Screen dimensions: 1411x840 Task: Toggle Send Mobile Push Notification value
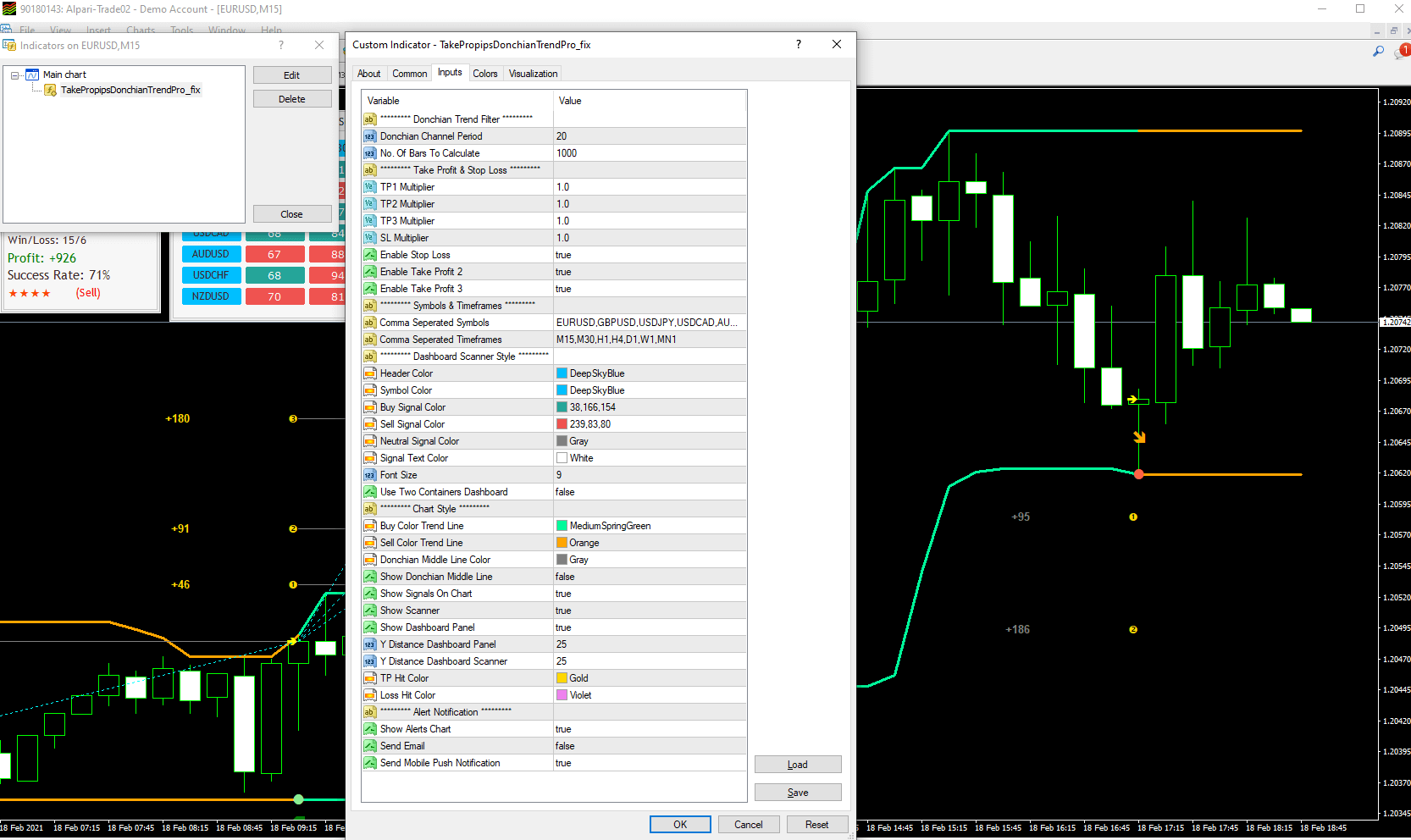[650, 763]
